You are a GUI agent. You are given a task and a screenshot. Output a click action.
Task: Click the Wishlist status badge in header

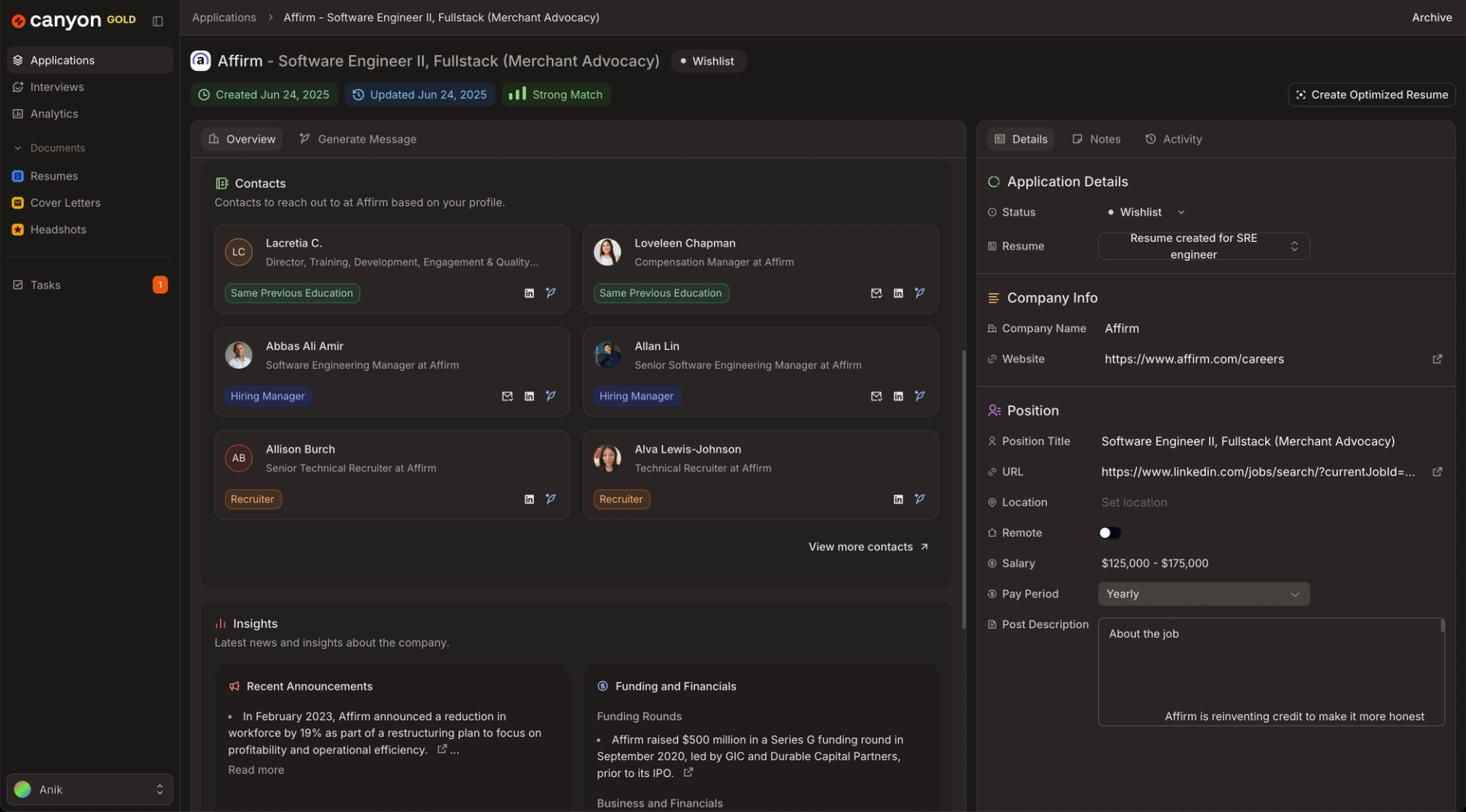708,61
